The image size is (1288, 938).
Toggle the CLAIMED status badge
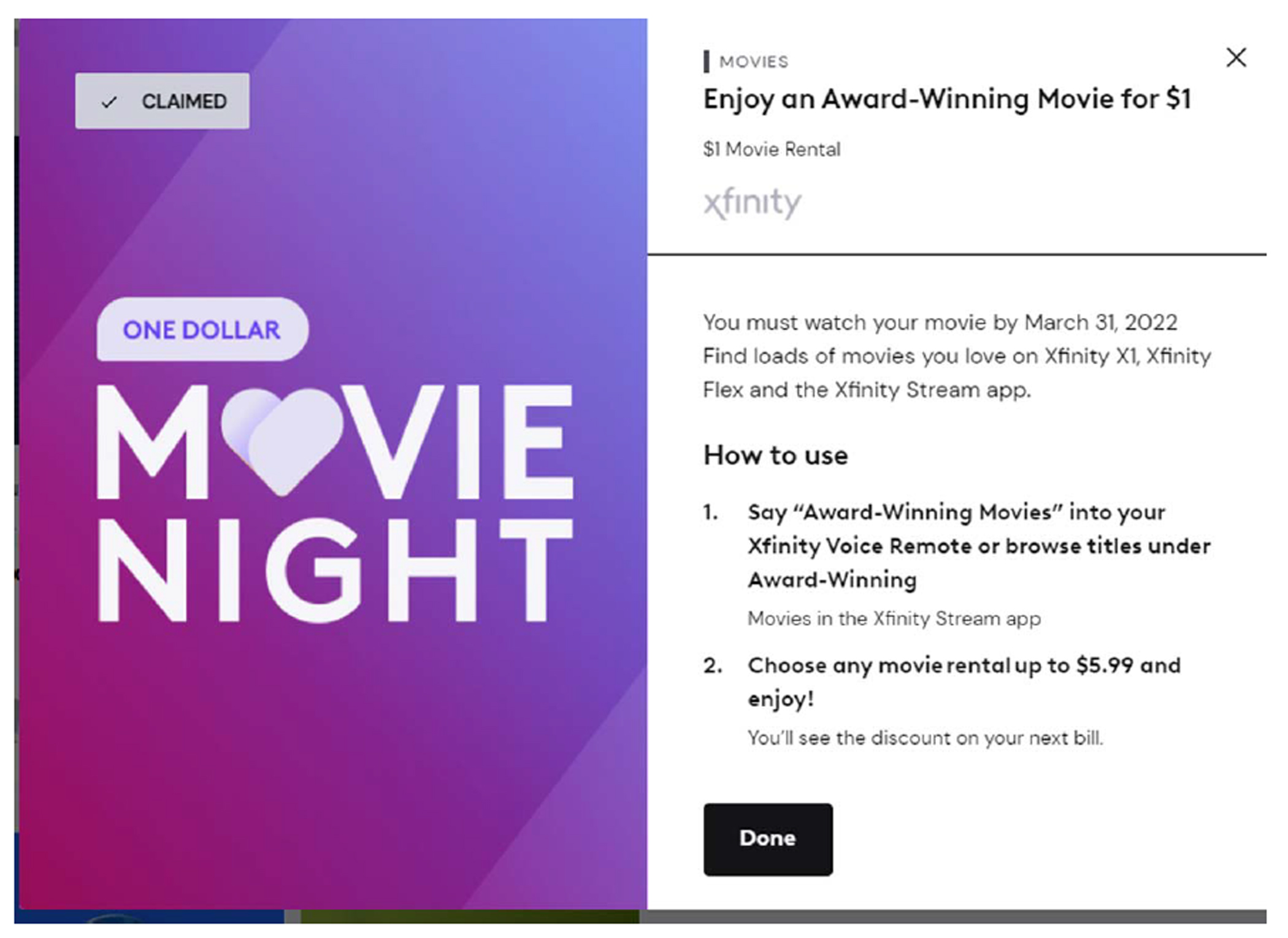(162, 101)
